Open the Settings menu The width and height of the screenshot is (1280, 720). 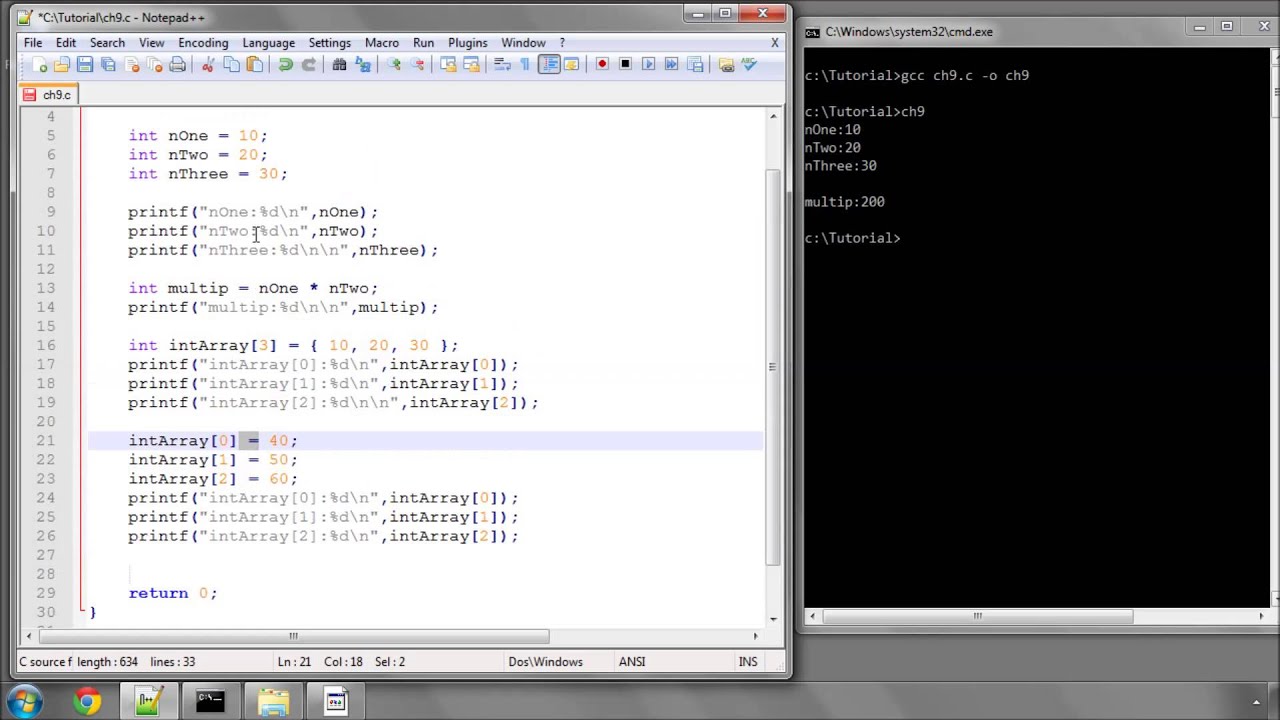[x=329, y=43]
